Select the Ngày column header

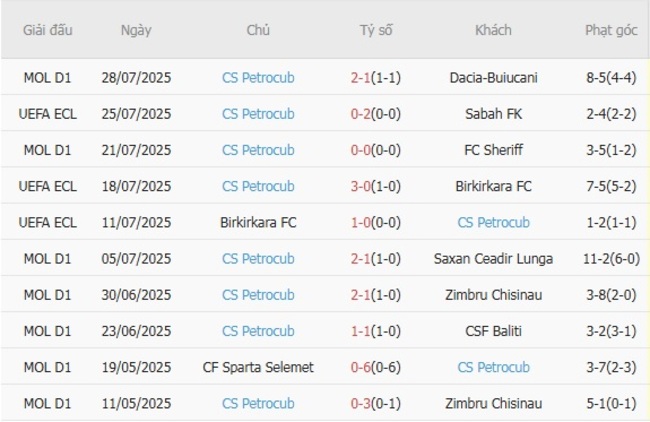(136, 30)
